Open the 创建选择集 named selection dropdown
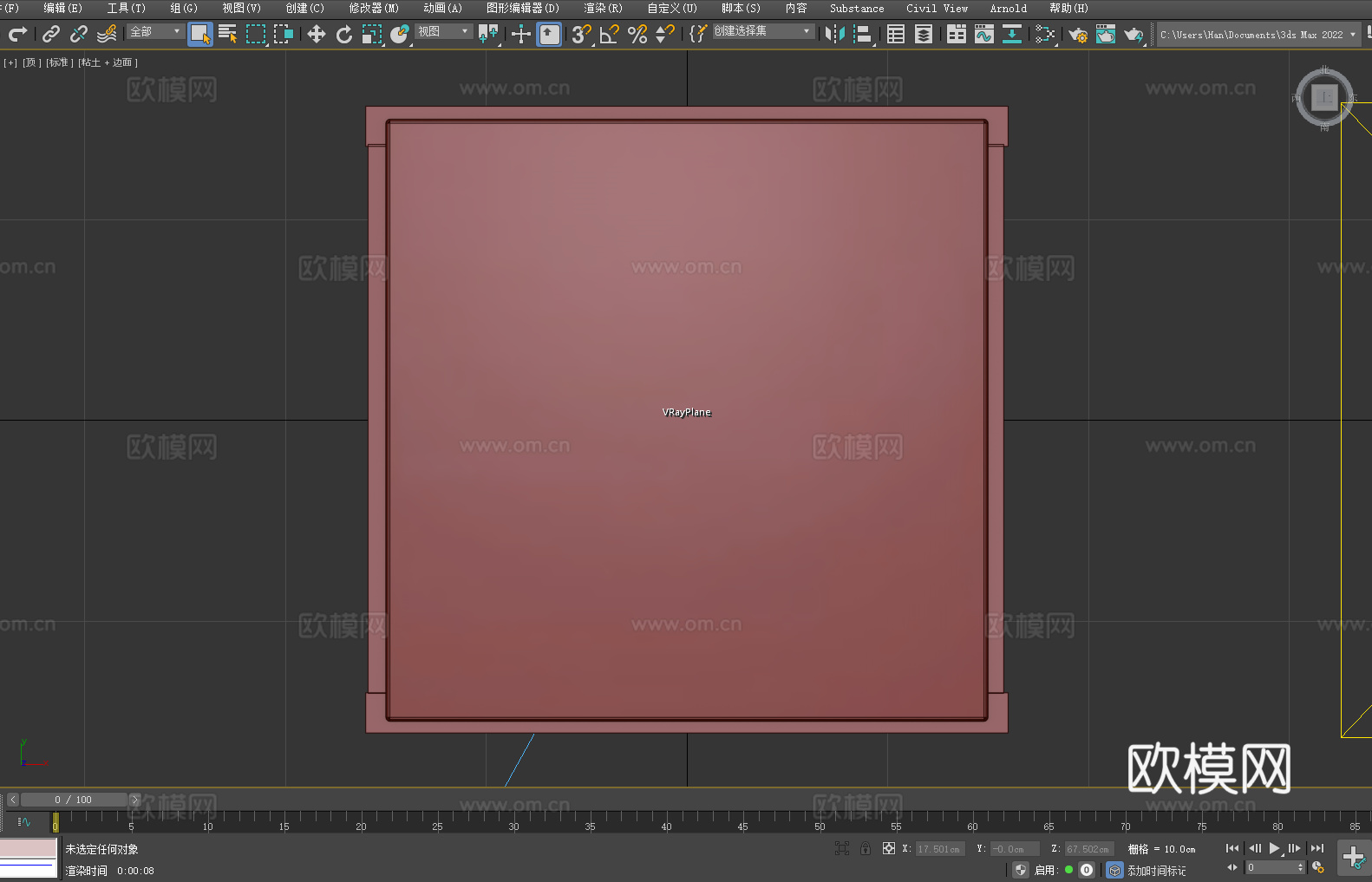 763,31
